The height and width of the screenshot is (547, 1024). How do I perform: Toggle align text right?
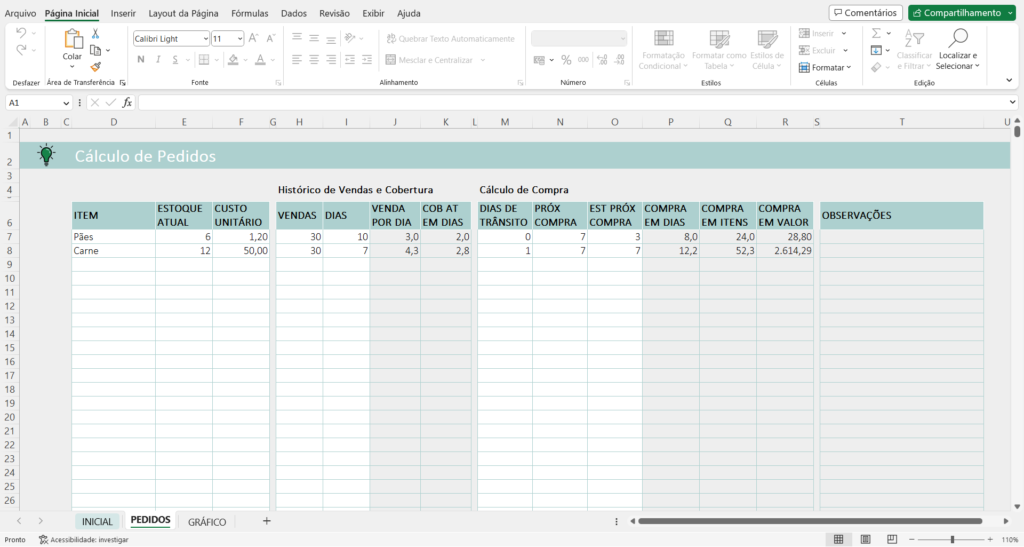pyautogui.click(x=331, y=60)
